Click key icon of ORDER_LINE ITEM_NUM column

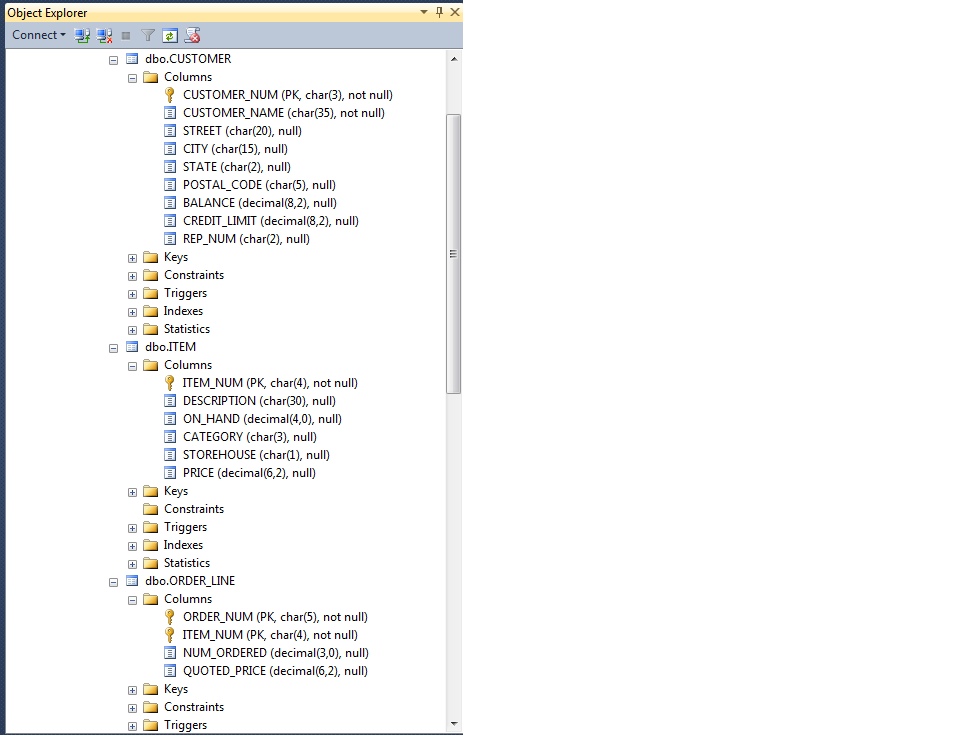(170, 635)
